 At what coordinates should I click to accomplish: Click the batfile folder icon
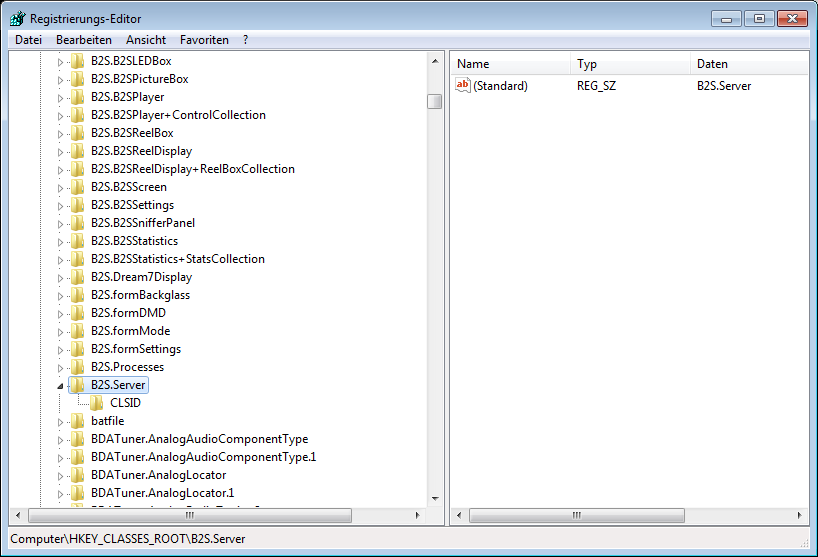click(x=77, y=421)
